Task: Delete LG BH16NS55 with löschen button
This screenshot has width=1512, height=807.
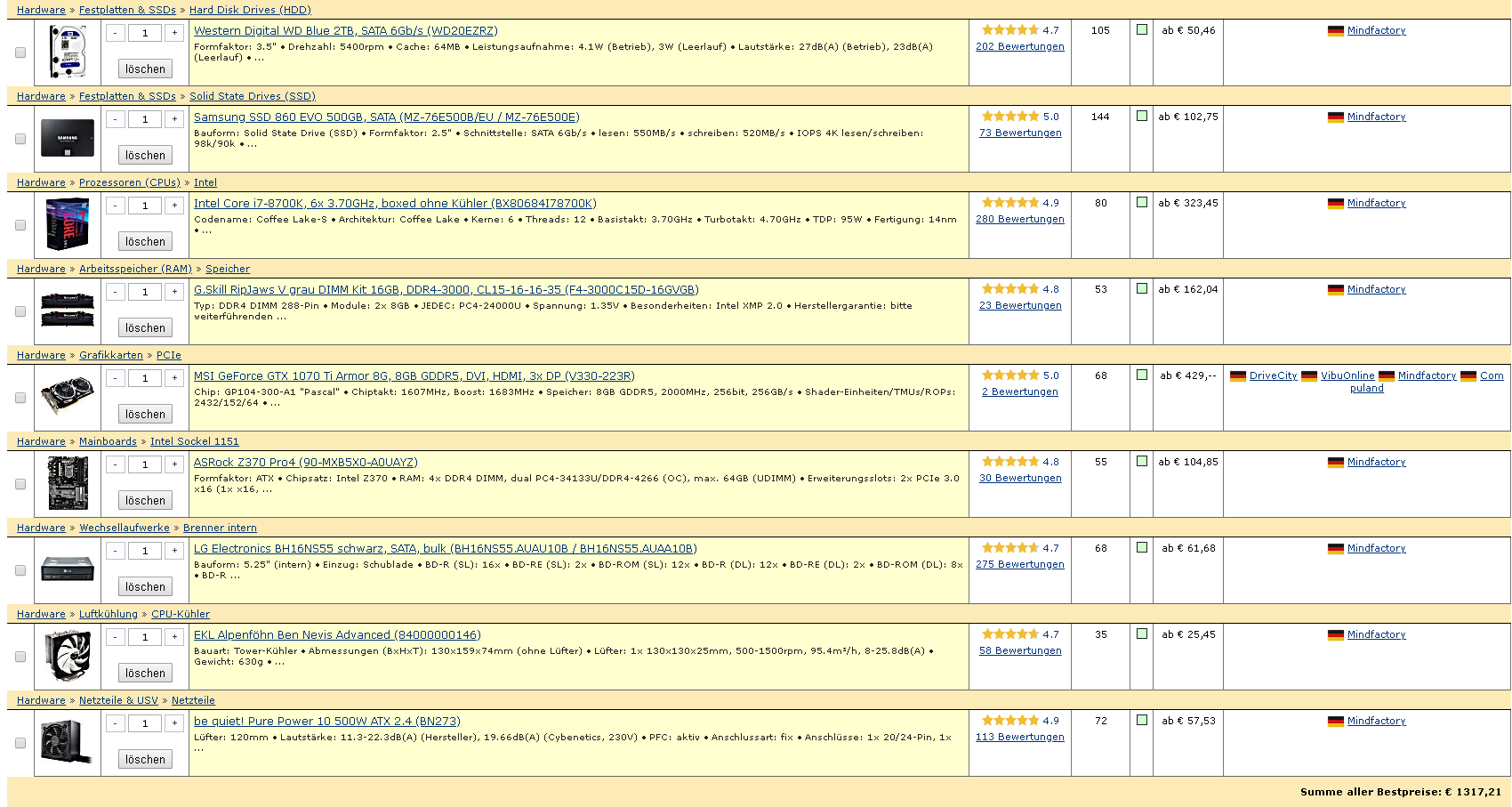Action: tap(145, 586)
